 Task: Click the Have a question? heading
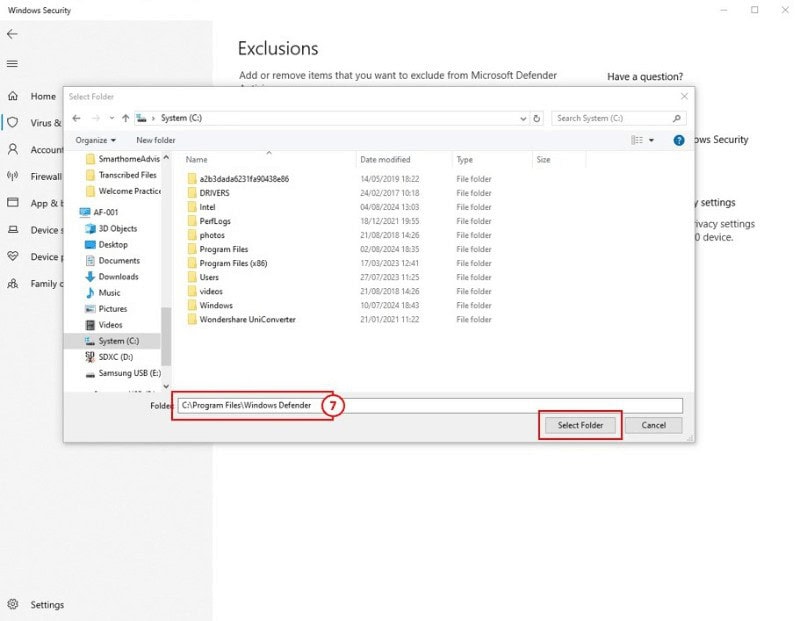tap(645, 77)
